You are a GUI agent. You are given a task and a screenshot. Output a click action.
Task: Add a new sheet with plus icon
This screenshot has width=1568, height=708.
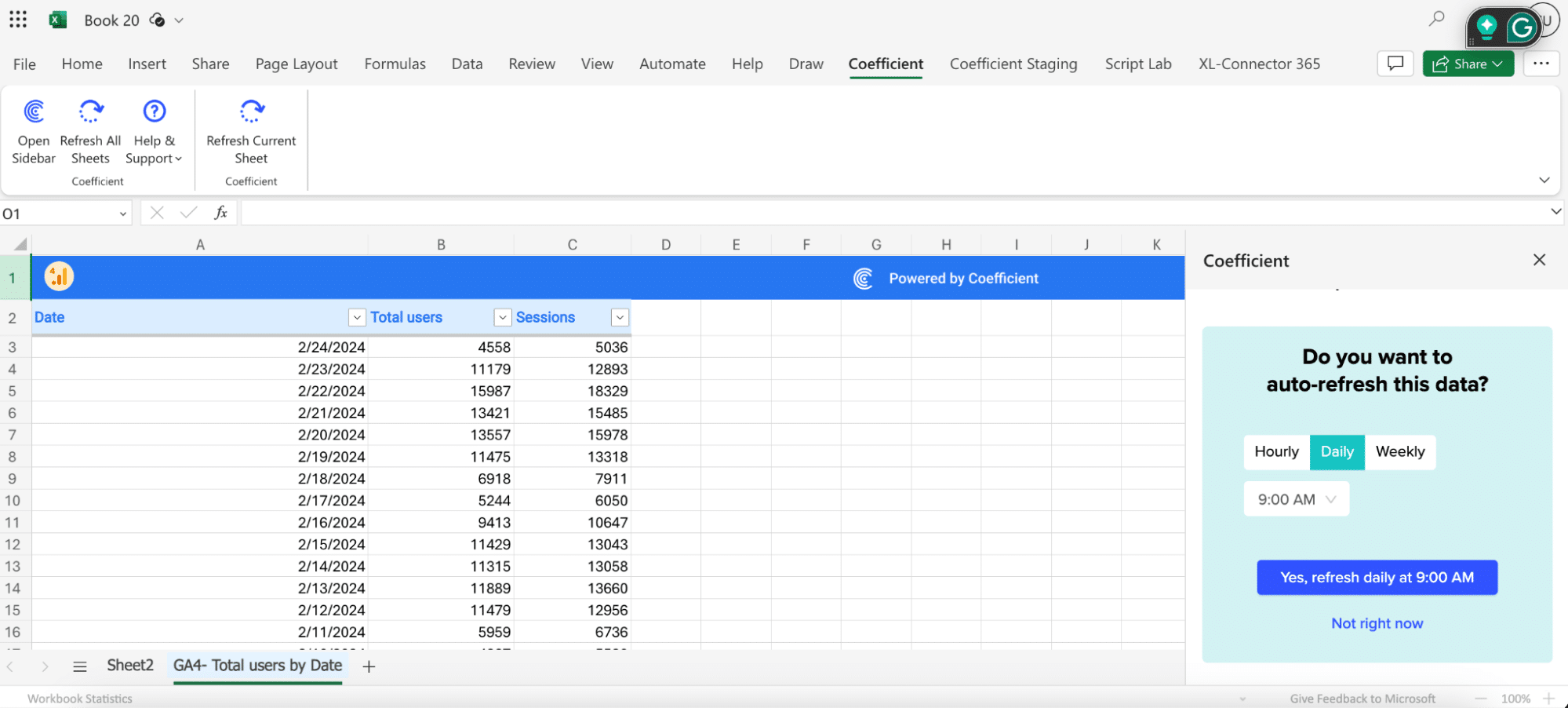click(x=369, y=666)
